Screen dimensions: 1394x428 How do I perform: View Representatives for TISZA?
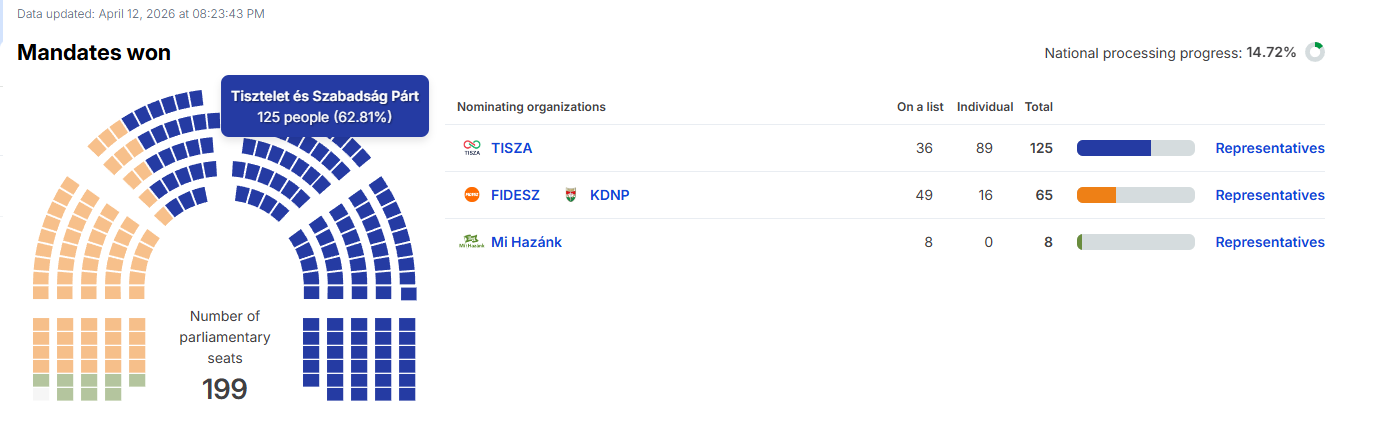click(1269, 148)
